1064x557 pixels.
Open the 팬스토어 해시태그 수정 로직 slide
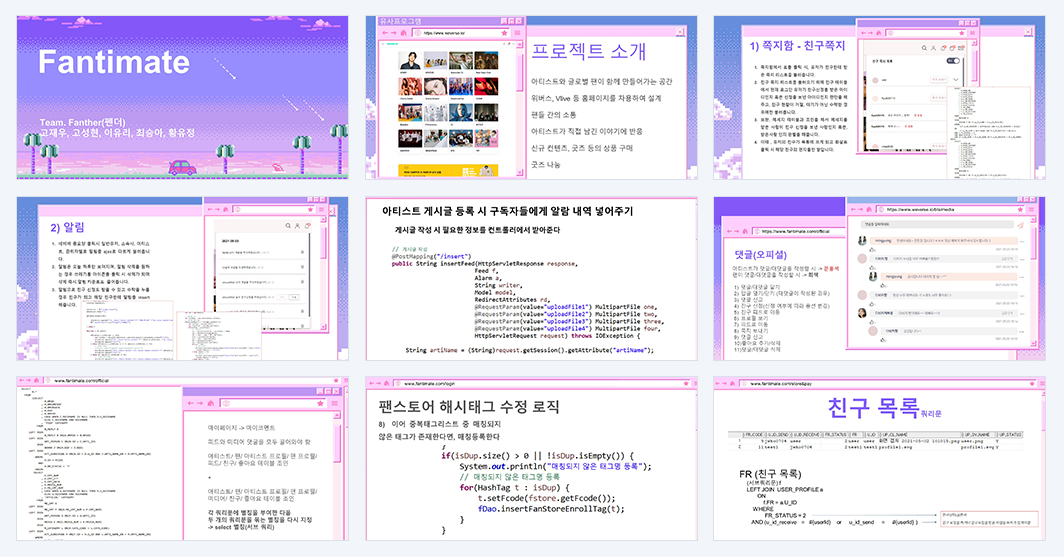531,459
